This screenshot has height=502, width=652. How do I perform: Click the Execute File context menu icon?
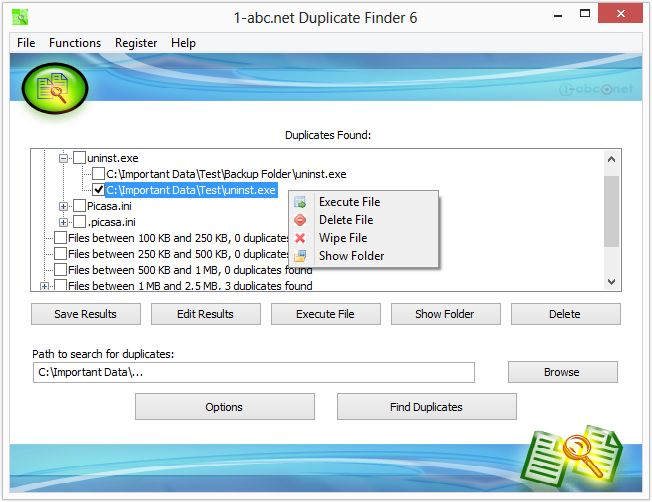[x=300, y=202]
